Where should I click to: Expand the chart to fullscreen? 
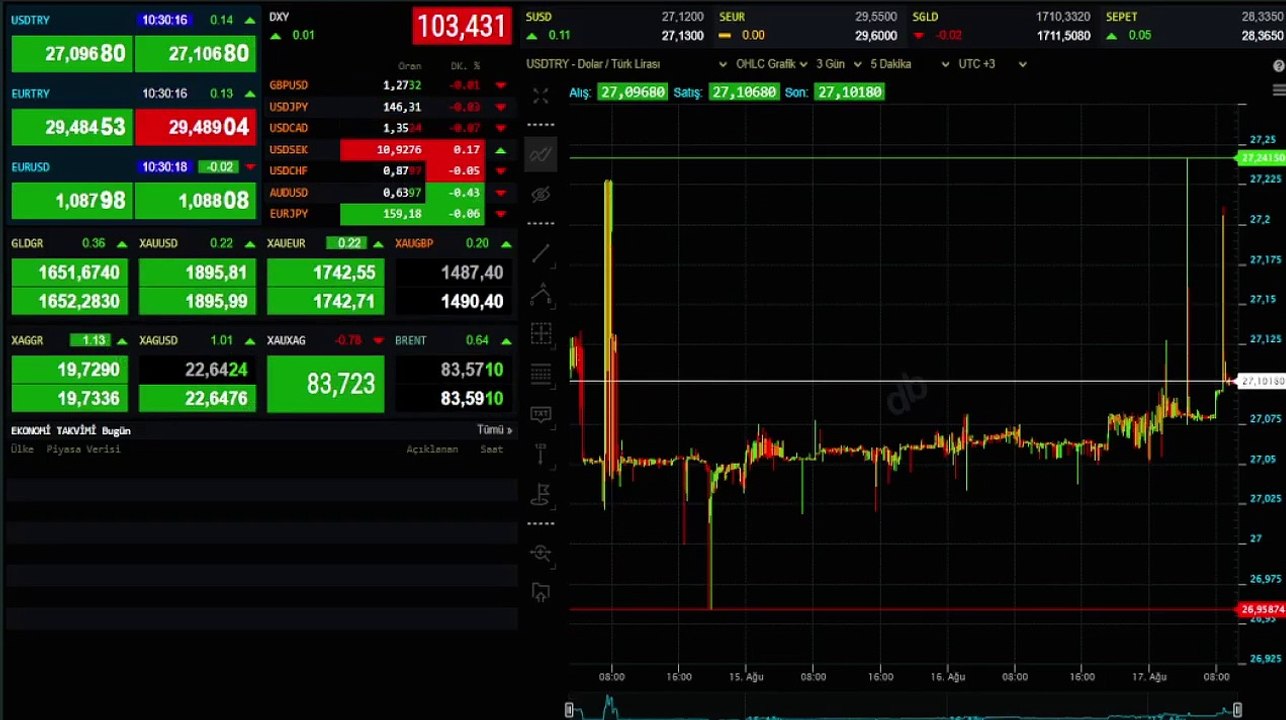point(541,96)
